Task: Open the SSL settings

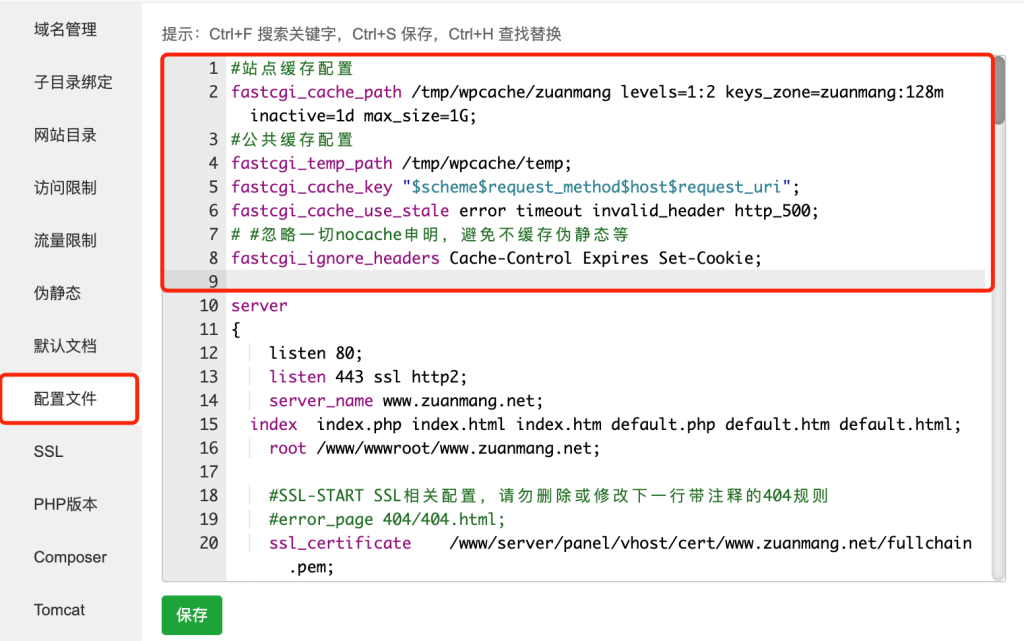Action: (47, 451)
